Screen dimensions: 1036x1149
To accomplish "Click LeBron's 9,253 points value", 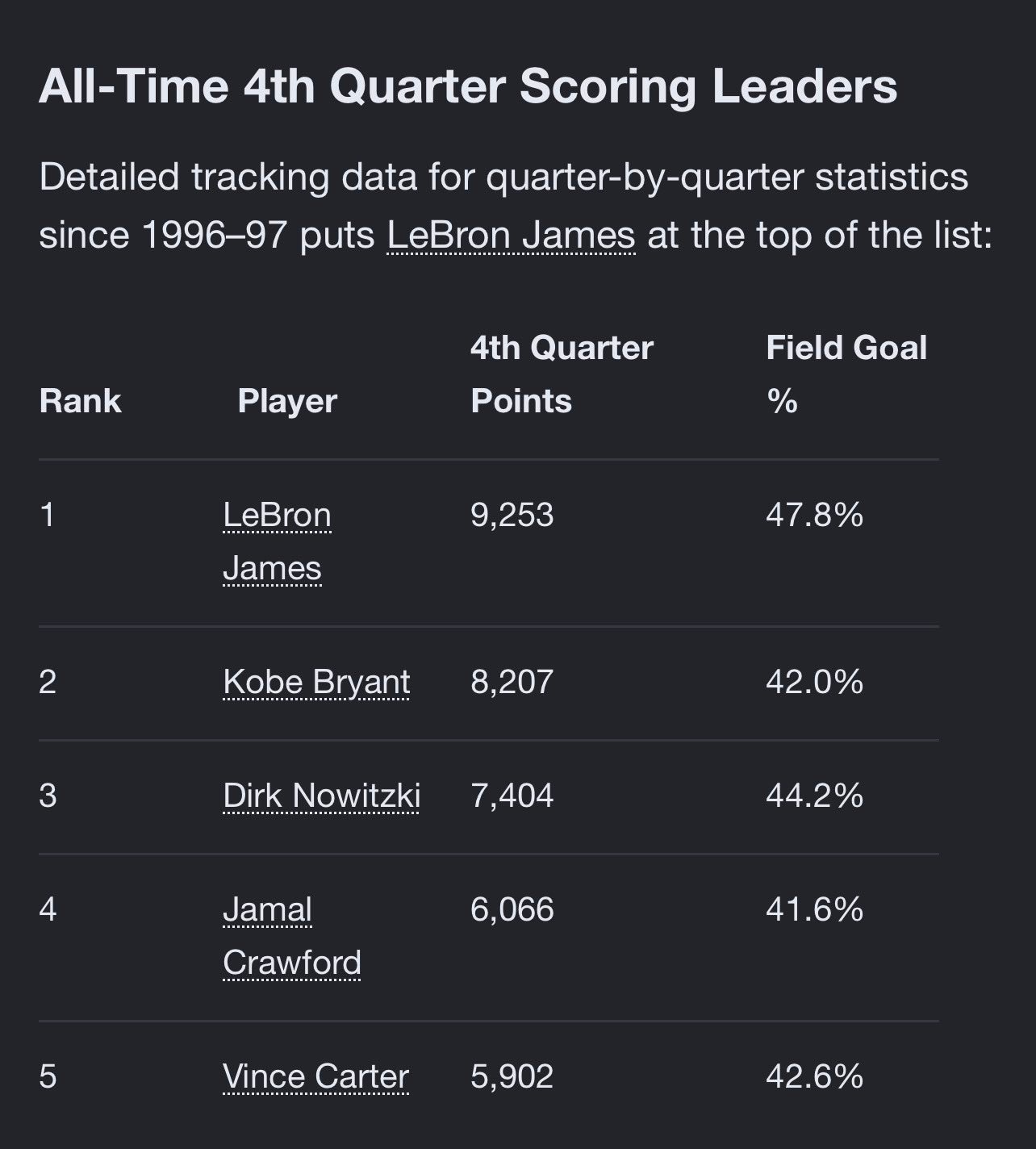I will pyautogui.click(x=512, y=515).
